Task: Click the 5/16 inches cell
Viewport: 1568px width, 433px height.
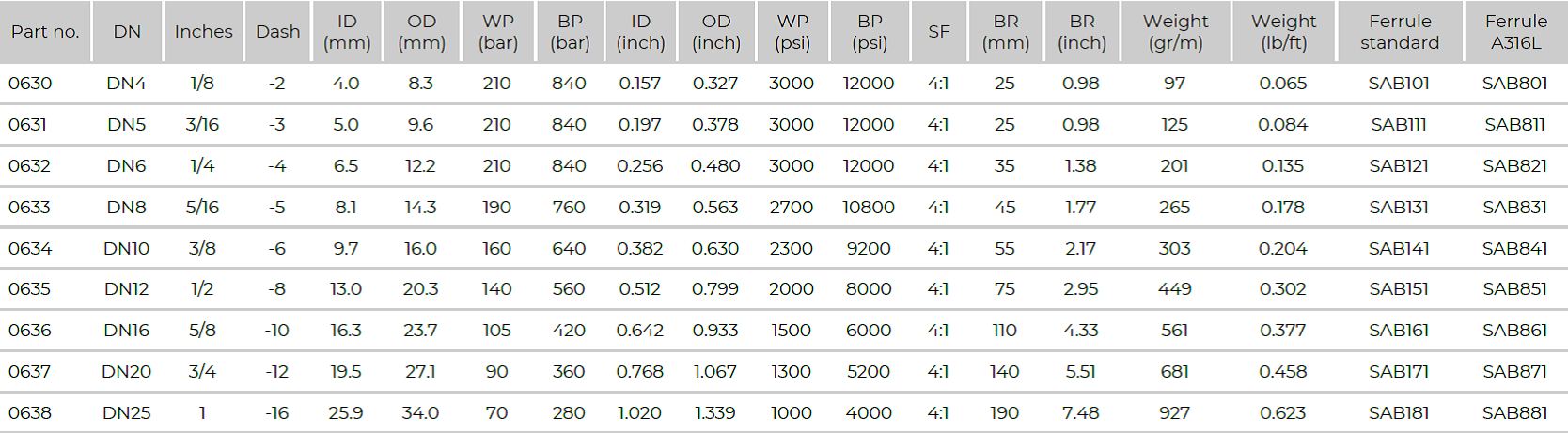Action: [202, 208]
